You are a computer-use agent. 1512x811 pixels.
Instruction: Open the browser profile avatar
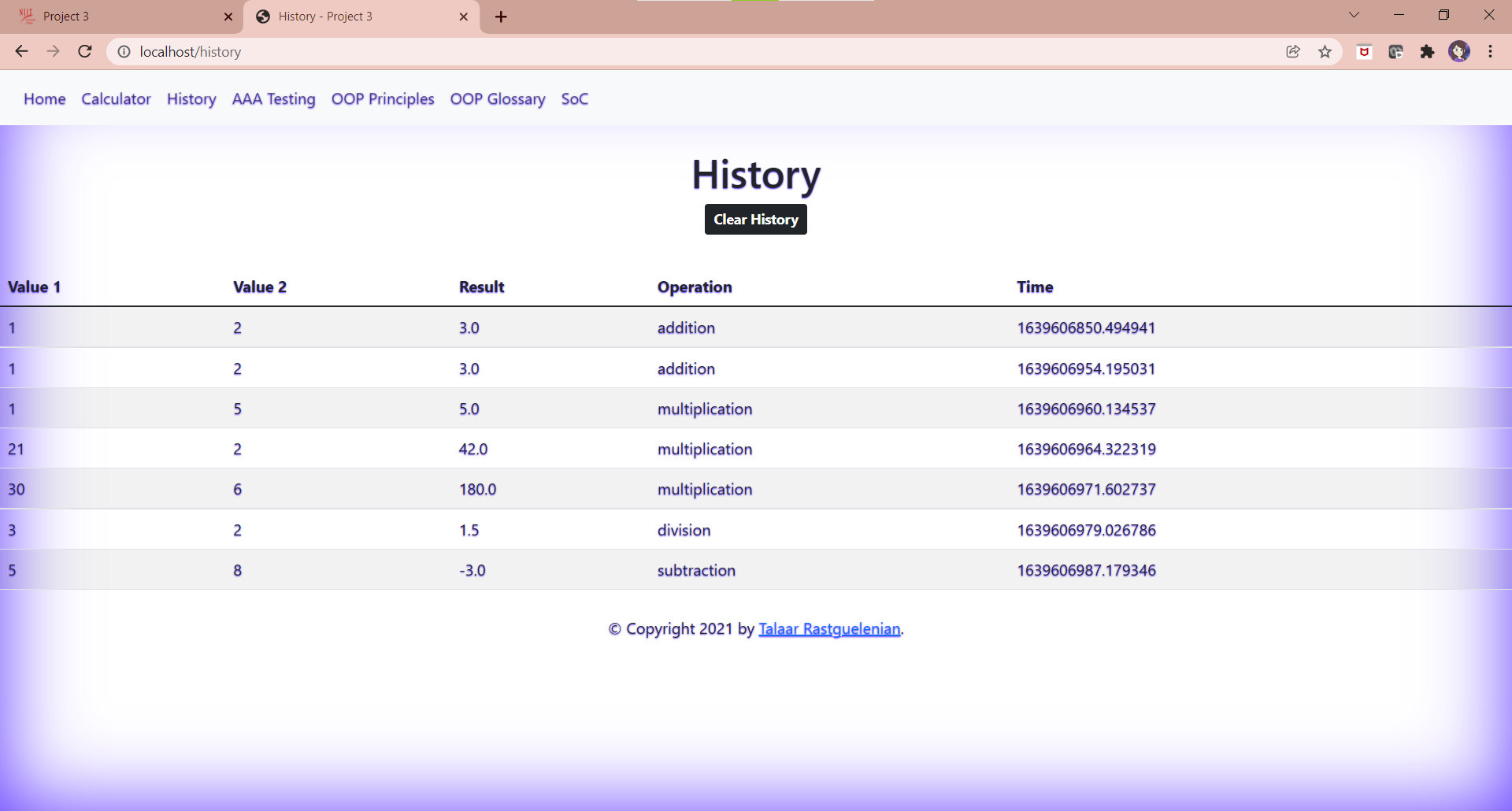[1460, 51]
